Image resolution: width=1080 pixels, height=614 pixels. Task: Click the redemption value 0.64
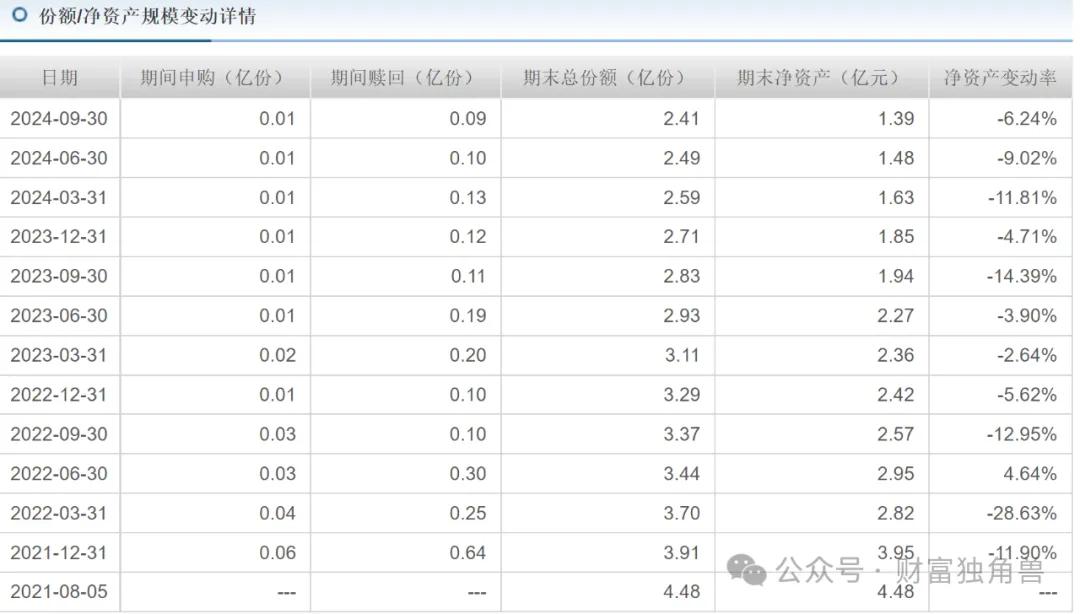point(468,553)
